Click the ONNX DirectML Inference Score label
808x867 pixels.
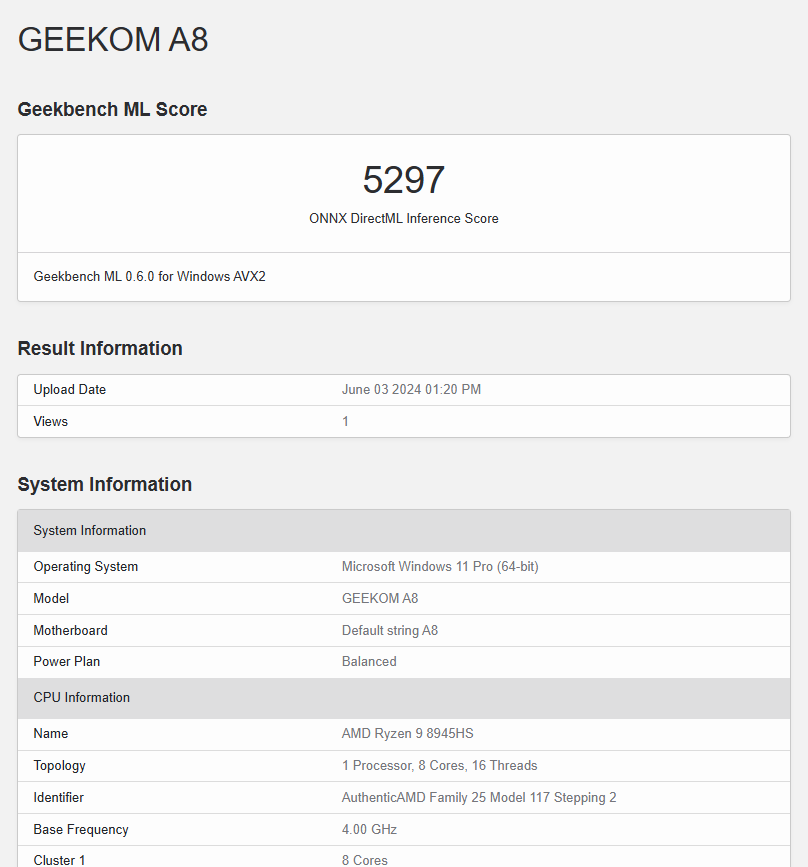click(403, 218)
